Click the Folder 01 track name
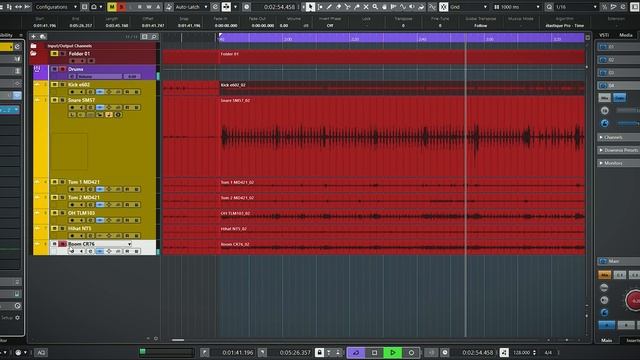The image size is (640, 360). [x=79, y=53]
